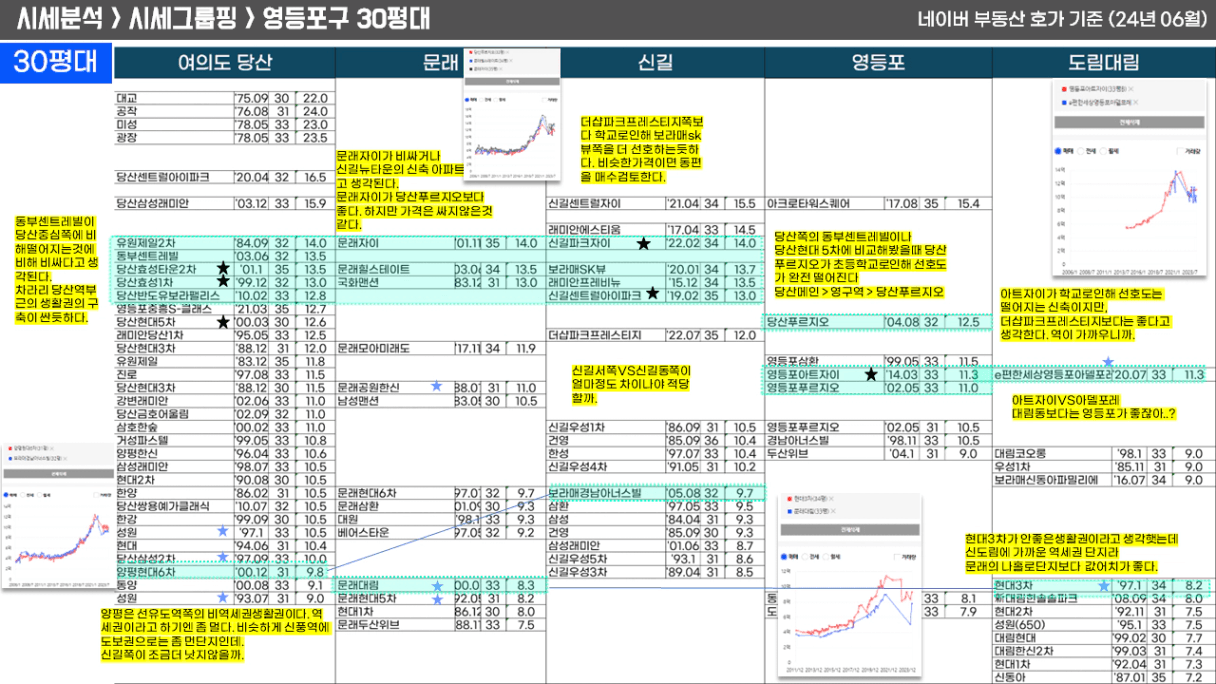Select the 영등포 column header
Viewport: 1216px width, 684px height.
pos(878,63)
